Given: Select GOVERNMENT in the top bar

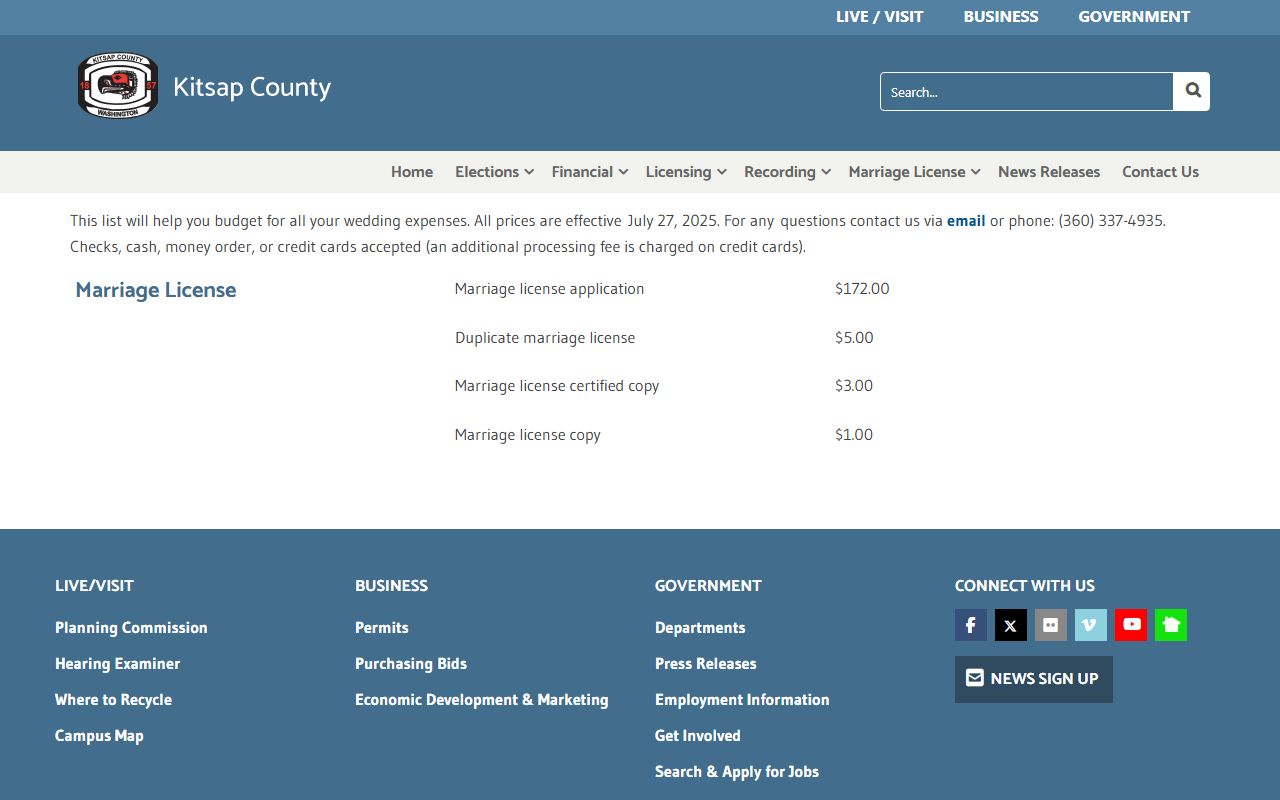Looking at the screenshot, I should click(x=1134, y=17).
